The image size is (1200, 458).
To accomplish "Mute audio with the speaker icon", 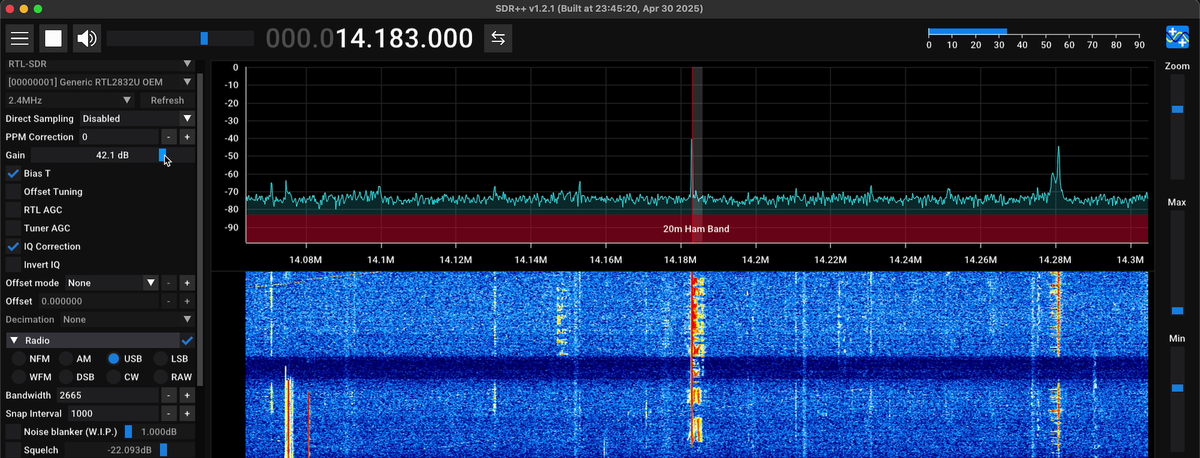I will pos(87,39).
